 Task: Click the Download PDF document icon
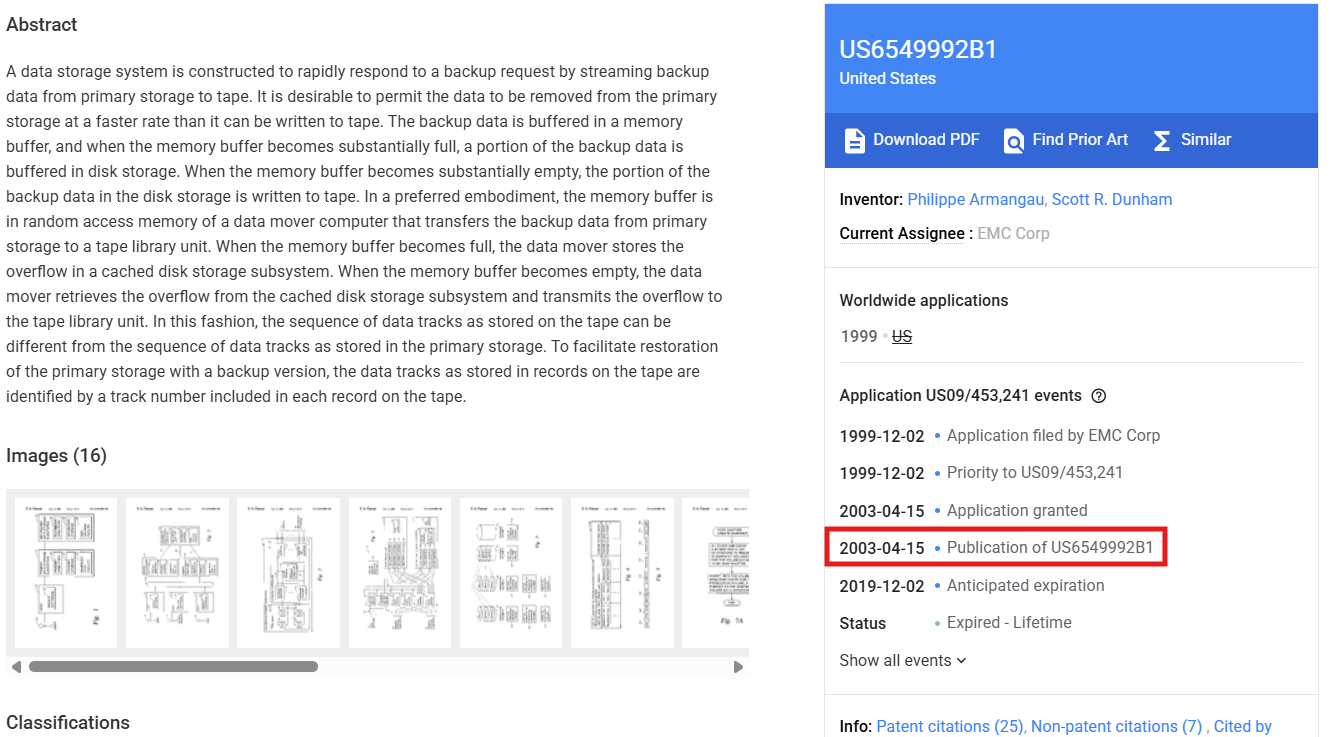[x=854, y=140]
